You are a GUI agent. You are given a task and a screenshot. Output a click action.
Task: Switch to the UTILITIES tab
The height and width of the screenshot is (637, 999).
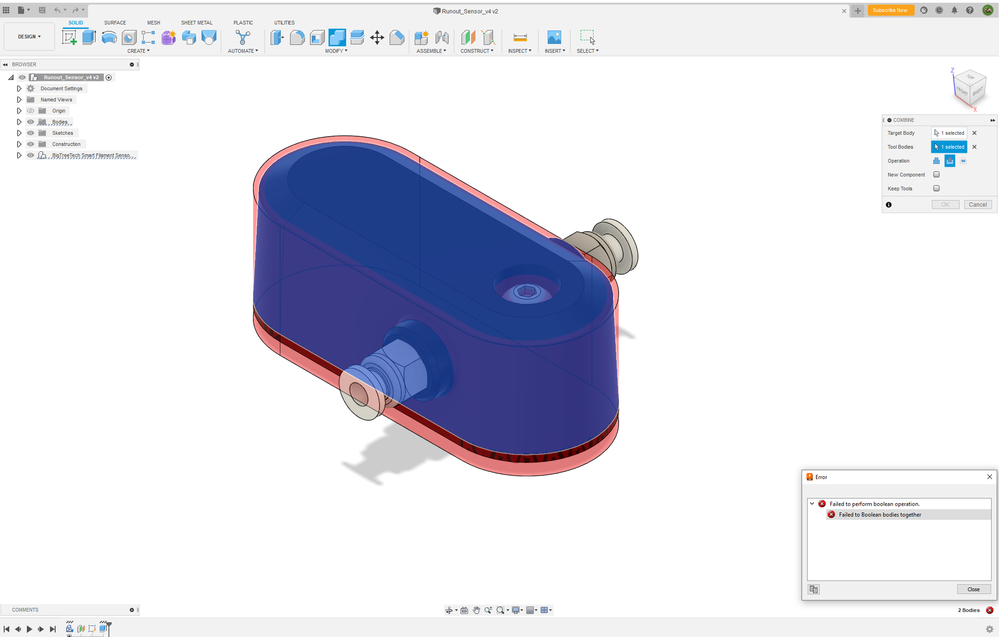click(x=284, y=22)
